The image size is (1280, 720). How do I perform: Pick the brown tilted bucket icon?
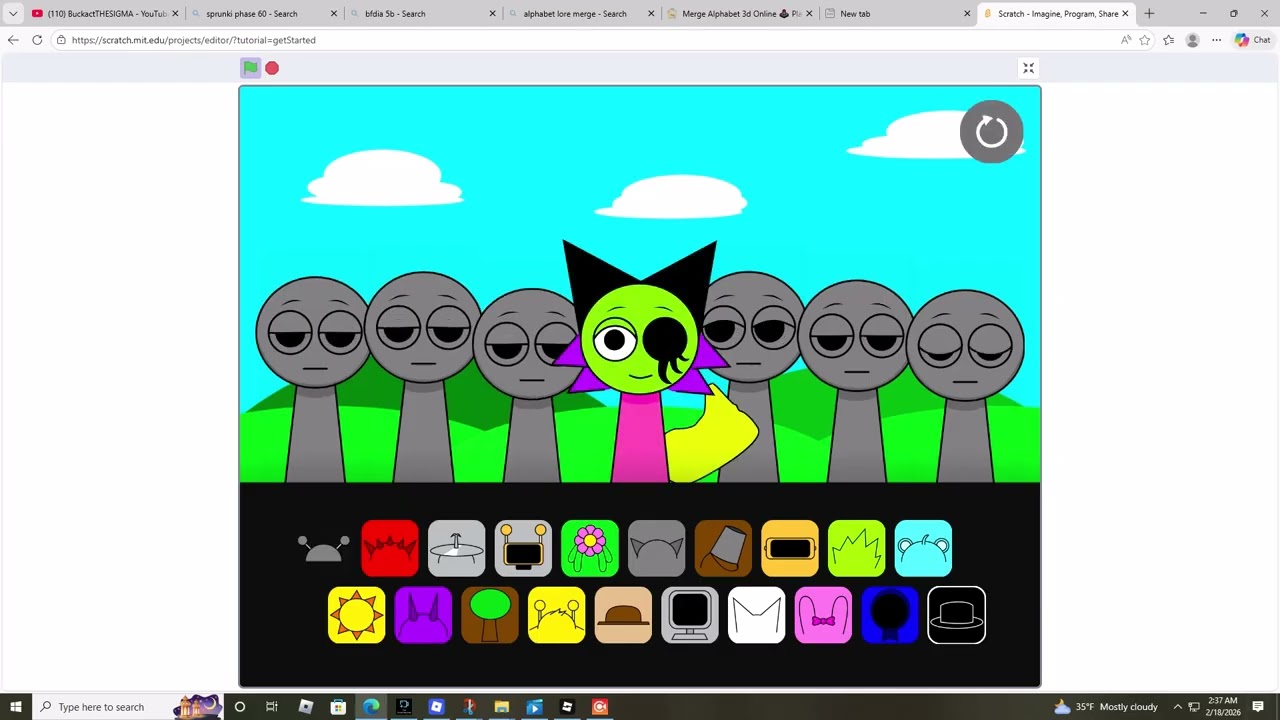tap(723, 548)
